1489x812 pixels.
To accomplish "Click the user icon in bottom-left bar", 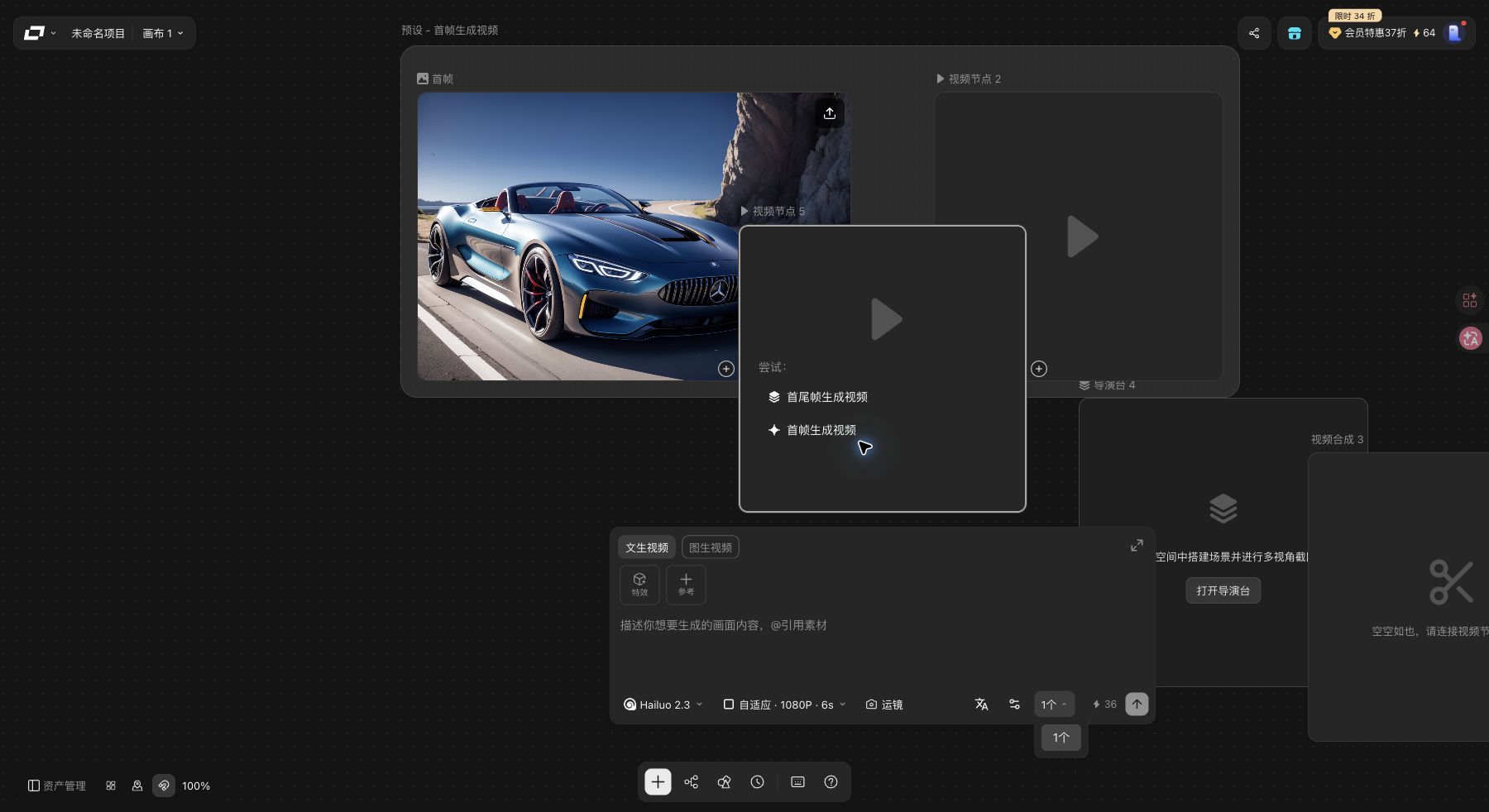I will pos(137,786).
